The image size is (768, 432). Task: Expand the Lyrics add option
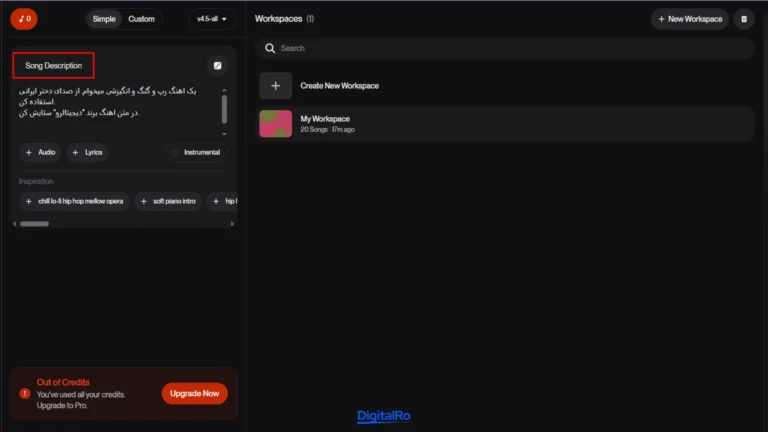pos(87,152)
